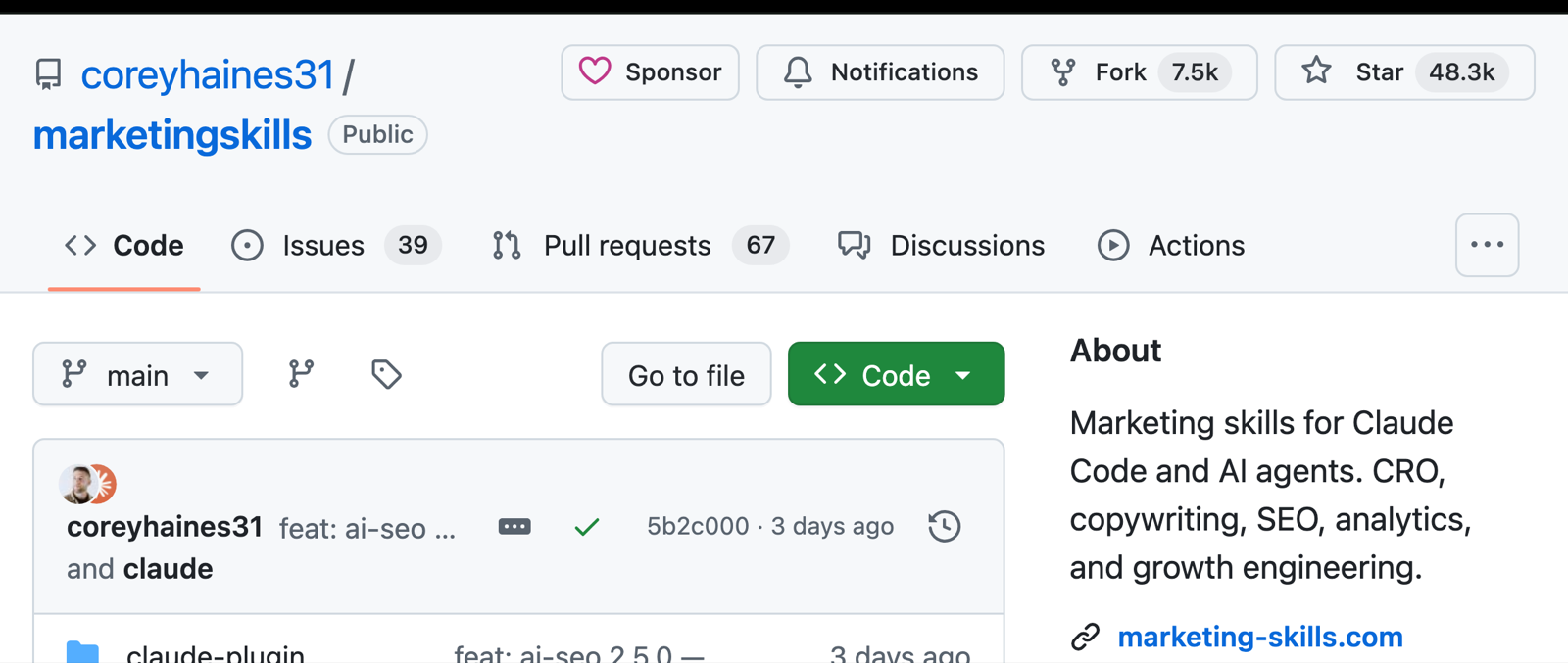1568x663 pixels.
Task: Open commit history clock icon
Action: 945,527
